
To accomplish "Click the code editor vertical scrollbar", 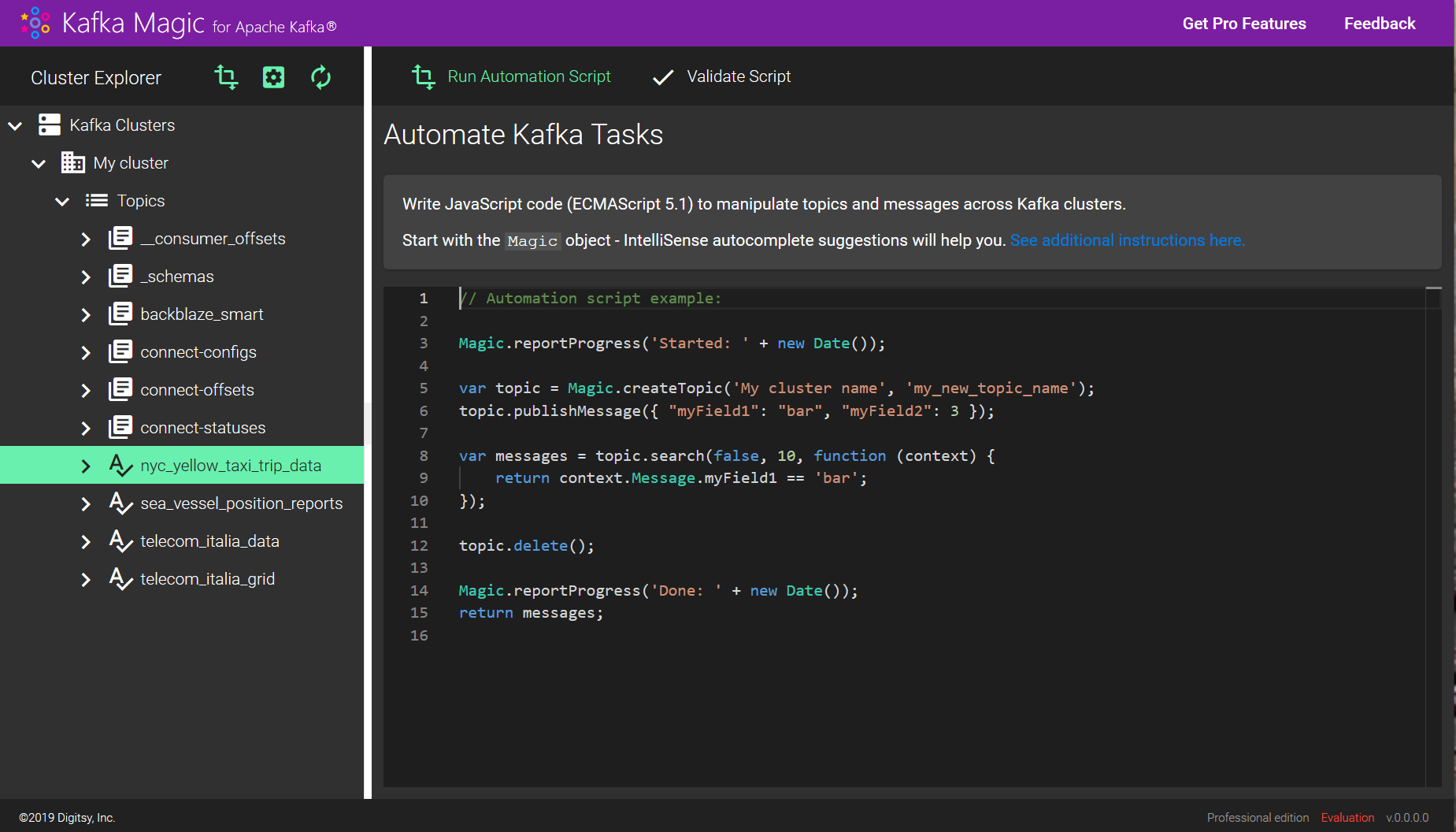I will [1433, 536].
